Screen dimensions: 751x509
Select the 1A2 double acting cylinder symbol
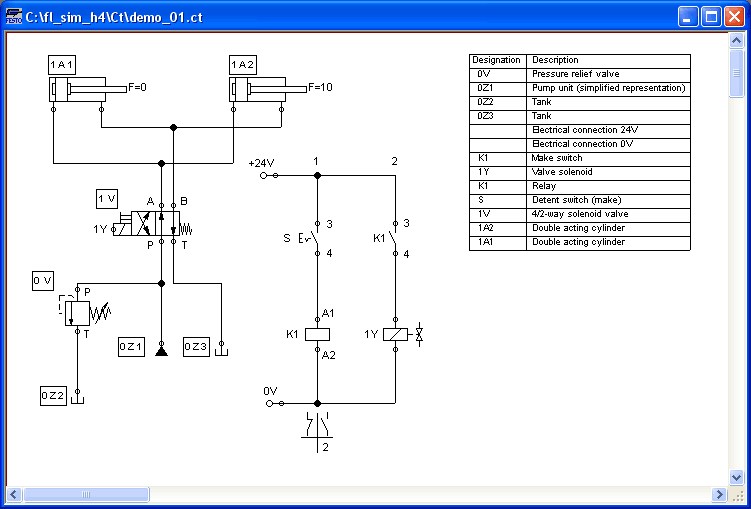point(268,89)
